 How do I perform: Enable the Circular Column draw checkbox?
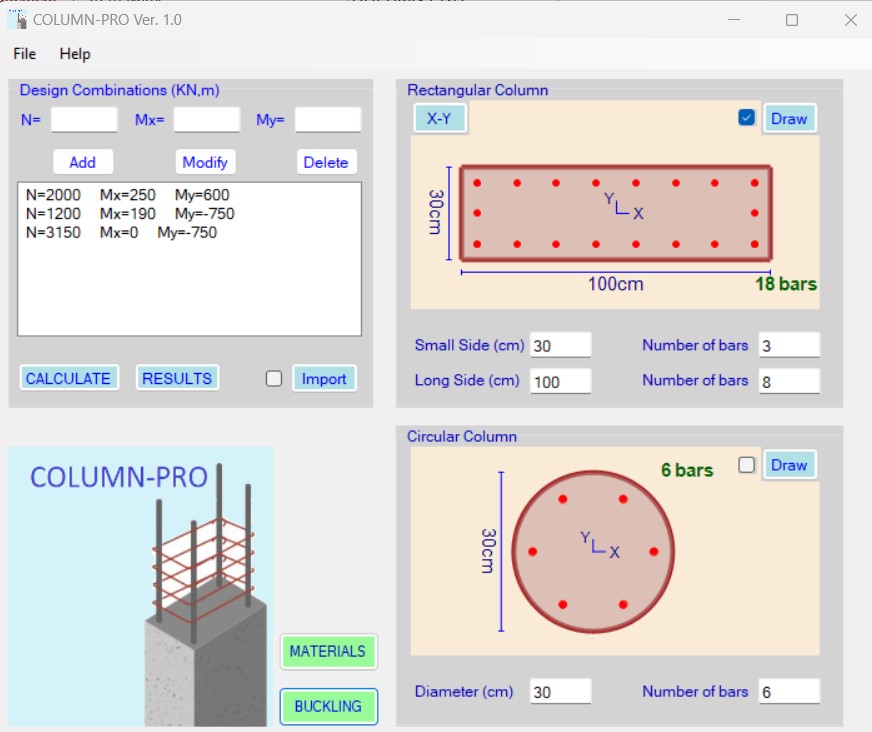pyautogui.click(x=746, y=465)
